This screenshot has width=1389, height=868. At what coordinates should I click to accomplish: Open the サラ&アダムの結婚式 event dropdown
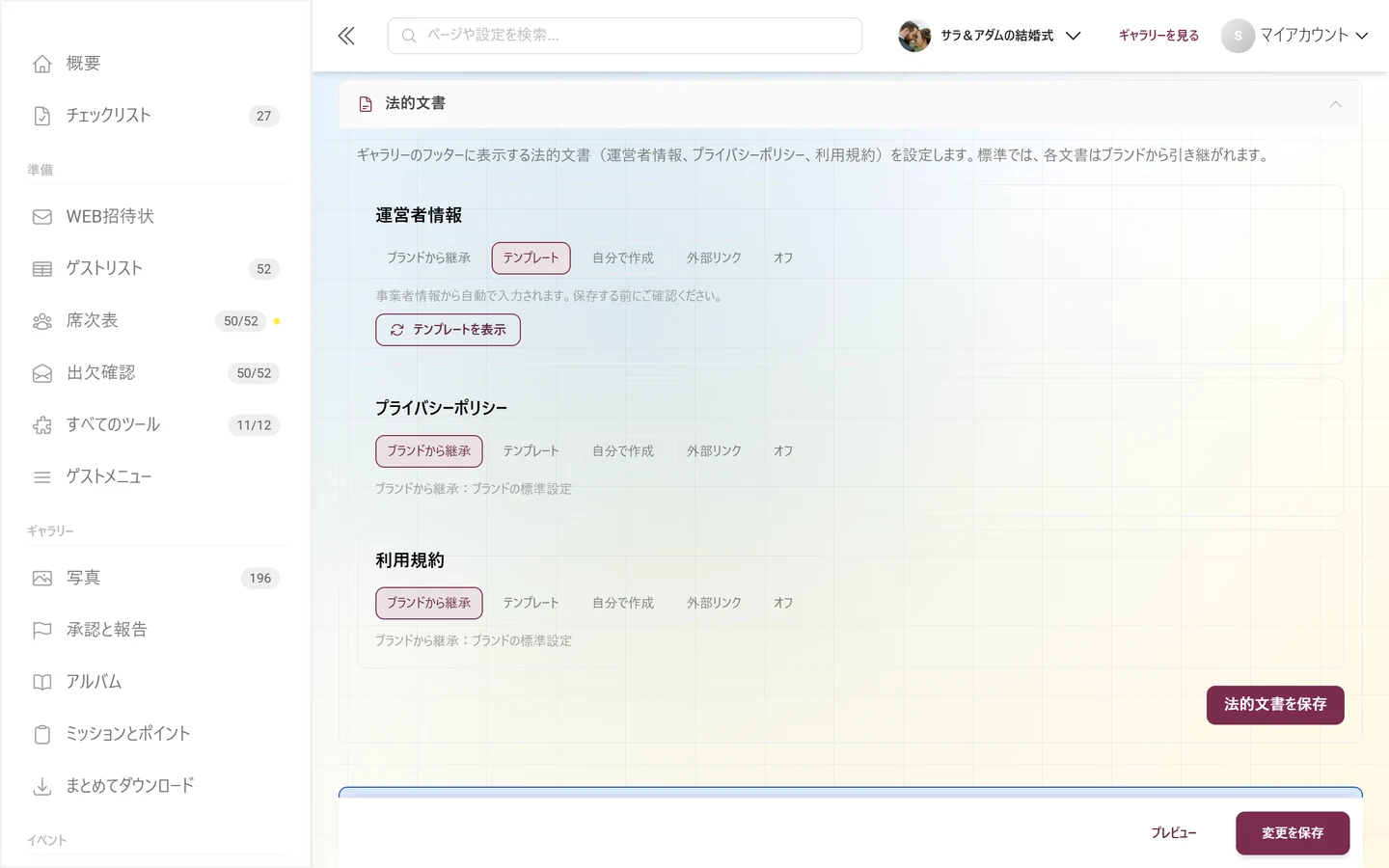click(990, 36)
